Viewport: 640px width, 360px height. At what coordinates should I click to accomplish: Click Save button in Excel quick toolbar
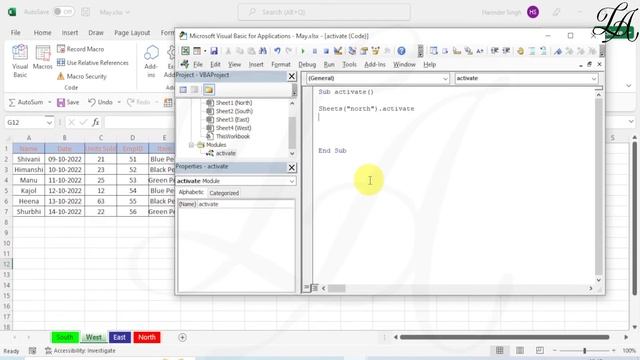(x=68, y=102)
